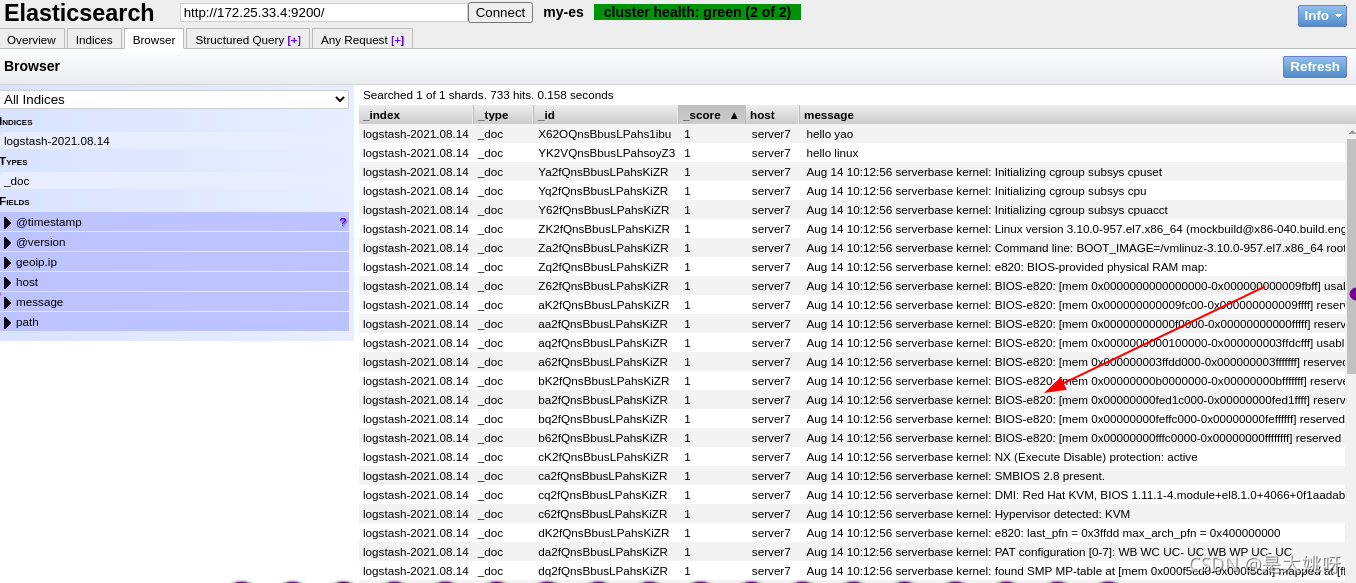1356x583 pixels.
Task: Click the id YK2VQnsBbusLPahsoyZ3
Action: 606,153
